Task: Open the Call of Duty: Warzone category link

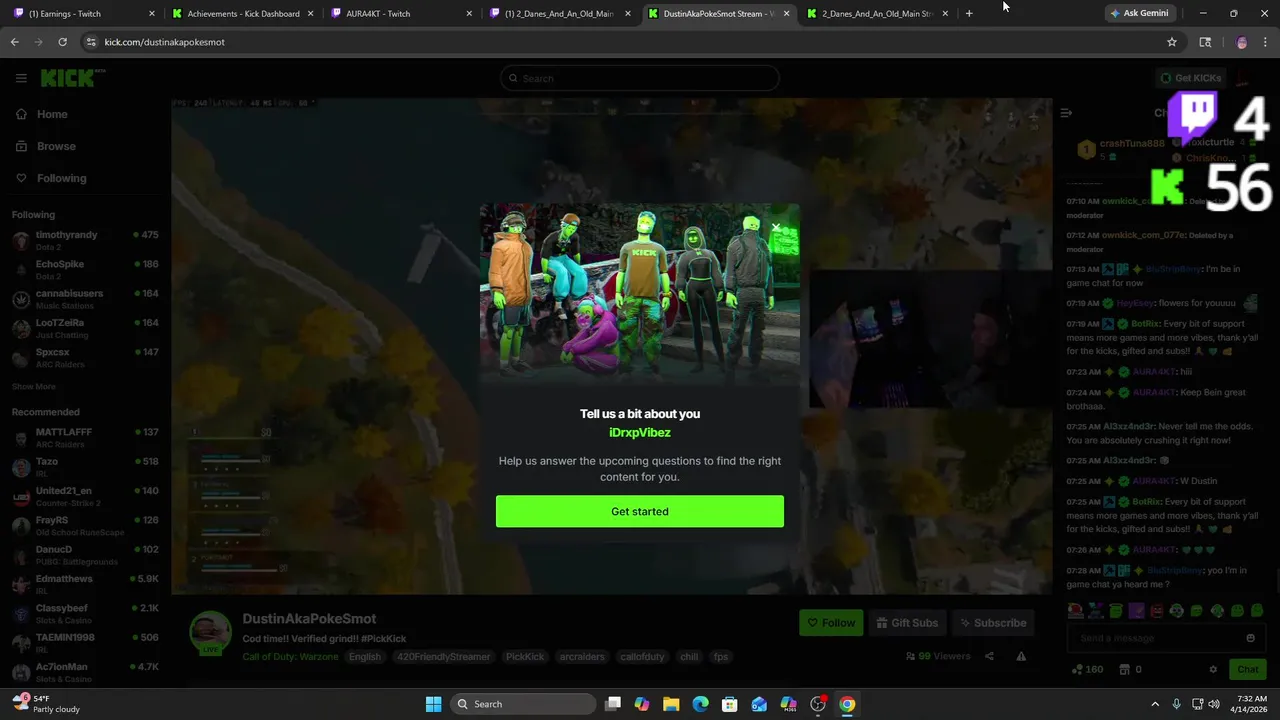Action: (x=290, y=657)
